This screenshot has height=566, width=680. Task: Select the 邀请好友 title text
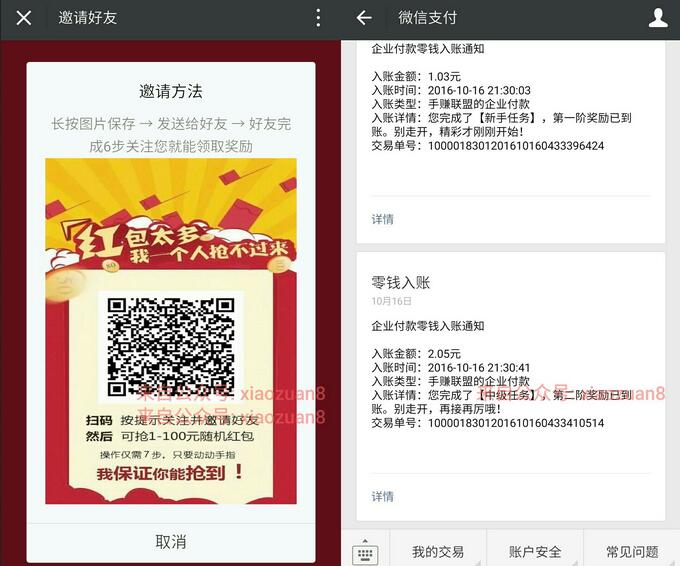pos(88,18)
